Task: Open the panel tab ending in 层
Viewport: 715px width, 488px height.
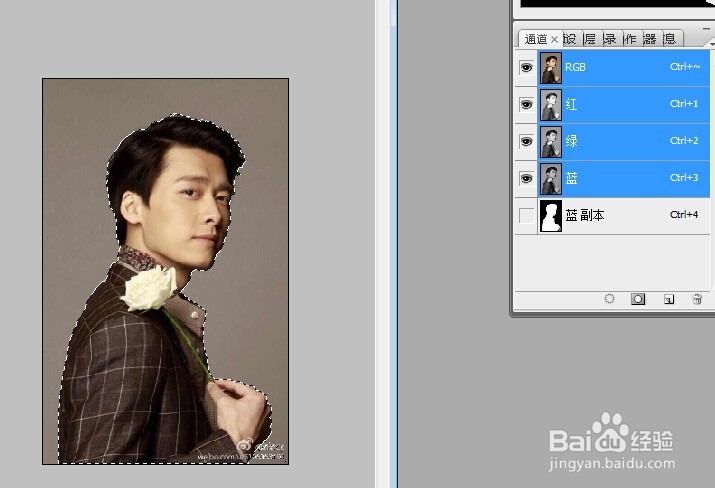Action: point(591,39)
